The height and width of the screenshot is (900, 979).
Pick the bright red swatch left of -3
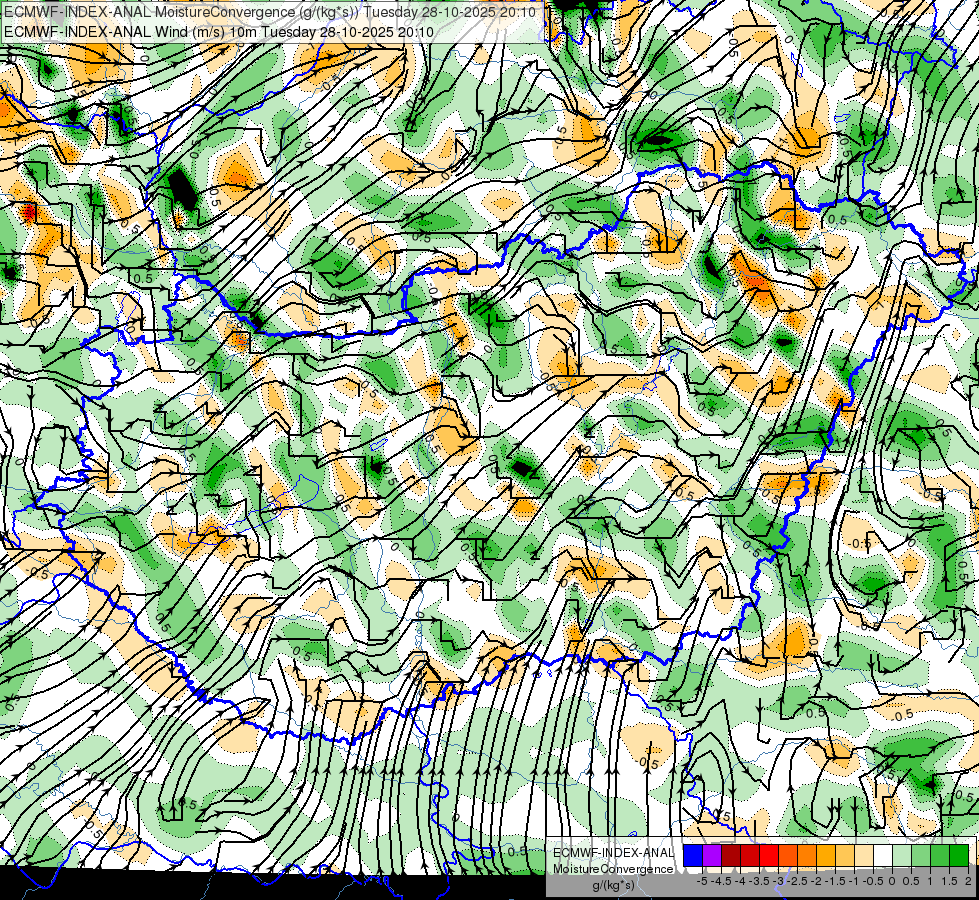point(769,856)
